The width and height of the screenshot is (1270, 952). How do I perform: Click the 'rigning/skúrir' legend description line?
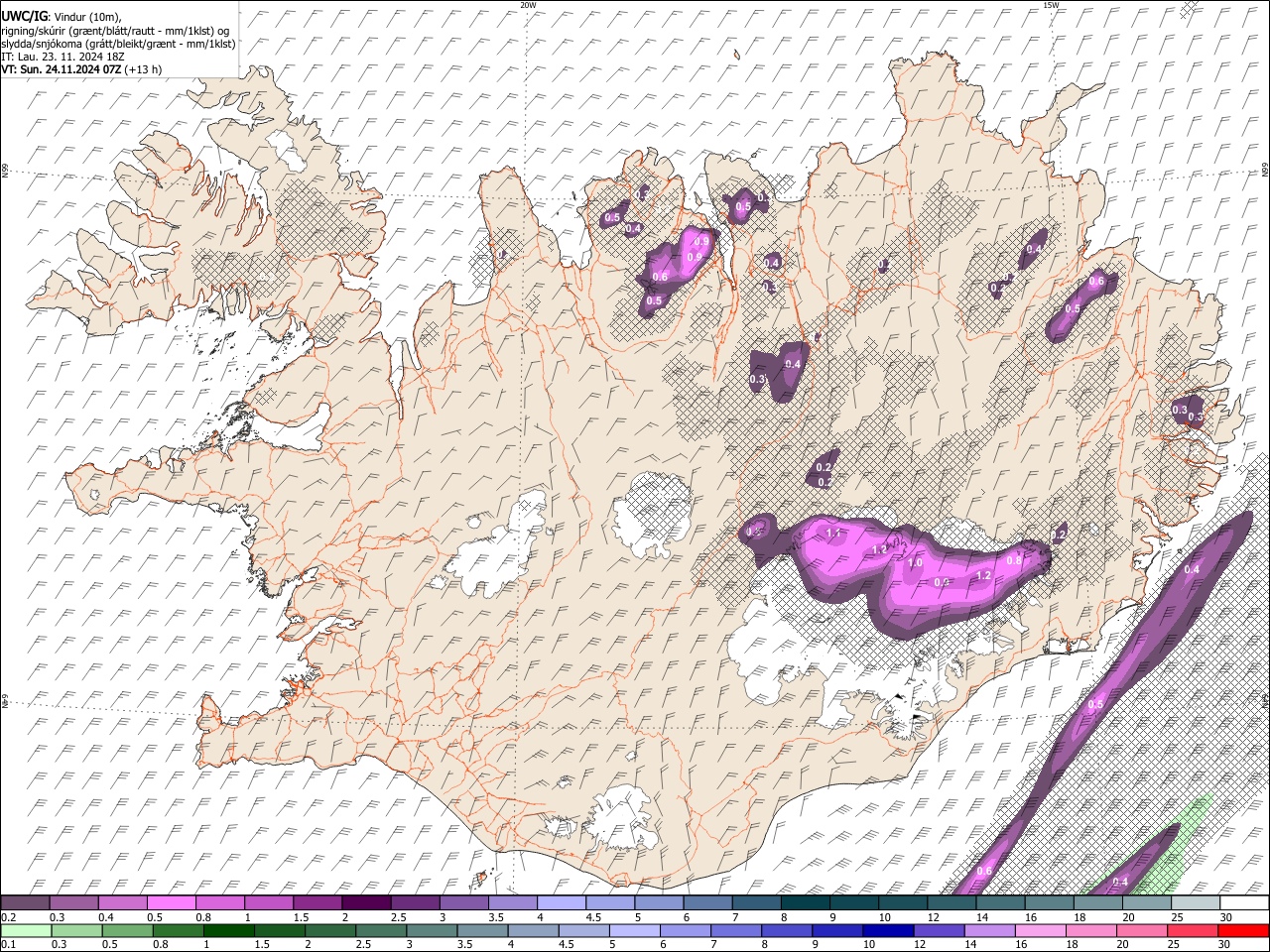[x=116, y=31]
